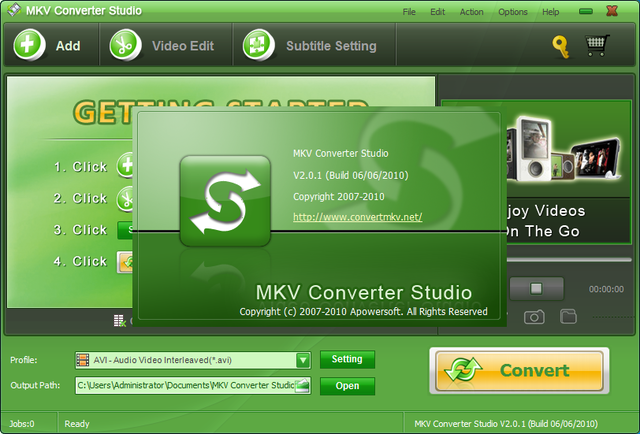Viewport: 640px width, 434px height.
Task: Close the app with red X
Action: 612,11
